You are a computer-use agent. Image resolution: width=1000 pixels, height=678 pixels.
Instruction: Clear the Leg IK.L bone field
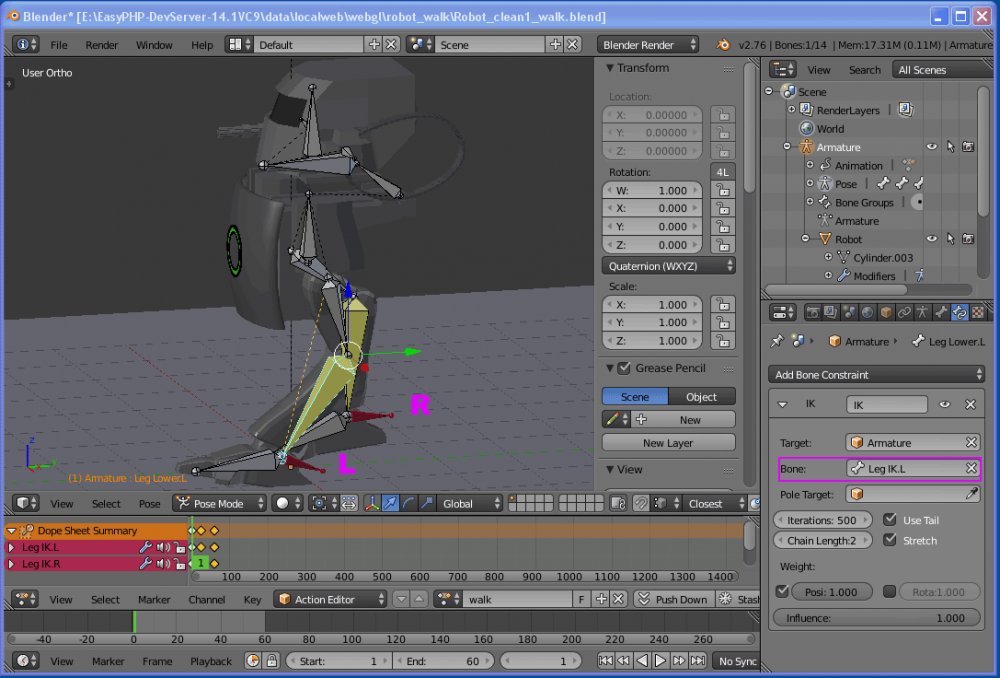[971, 468]
